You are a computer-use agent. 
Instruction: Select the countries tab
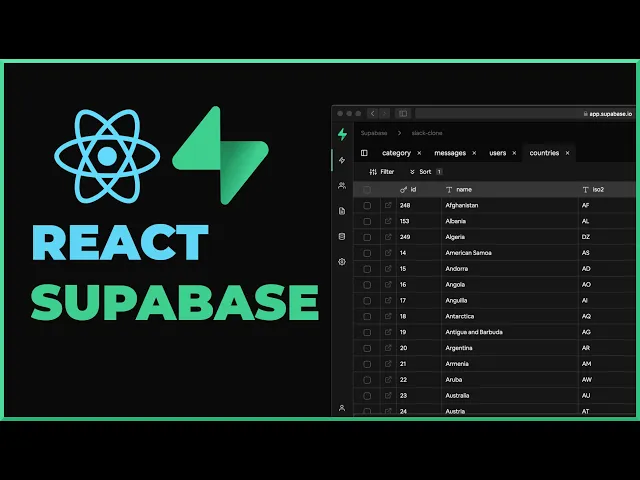[x=544, y=153]
